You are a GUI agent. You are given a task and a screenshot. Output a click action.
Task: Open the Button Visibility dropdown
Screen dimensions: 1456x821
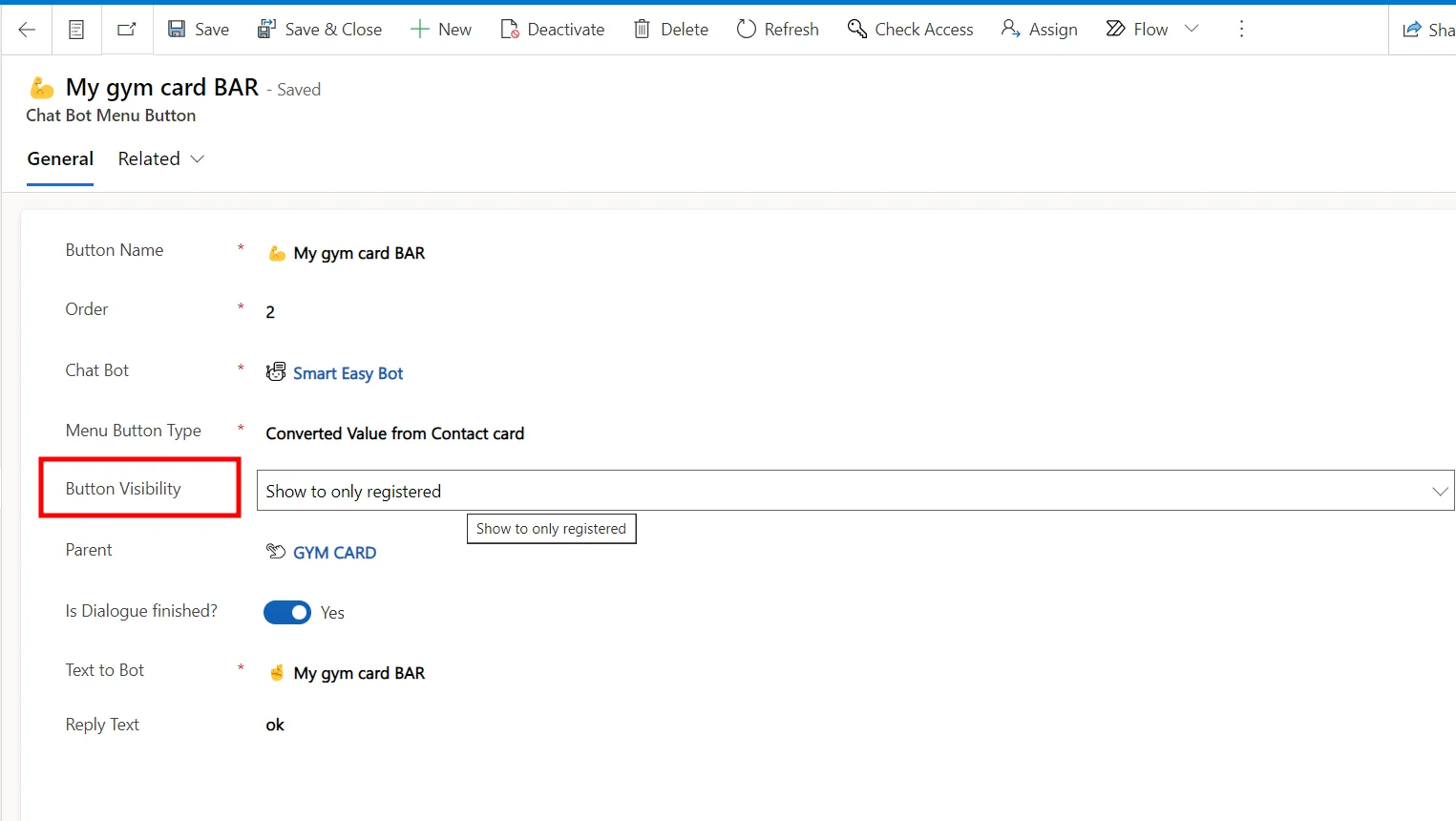coord(855,491)
